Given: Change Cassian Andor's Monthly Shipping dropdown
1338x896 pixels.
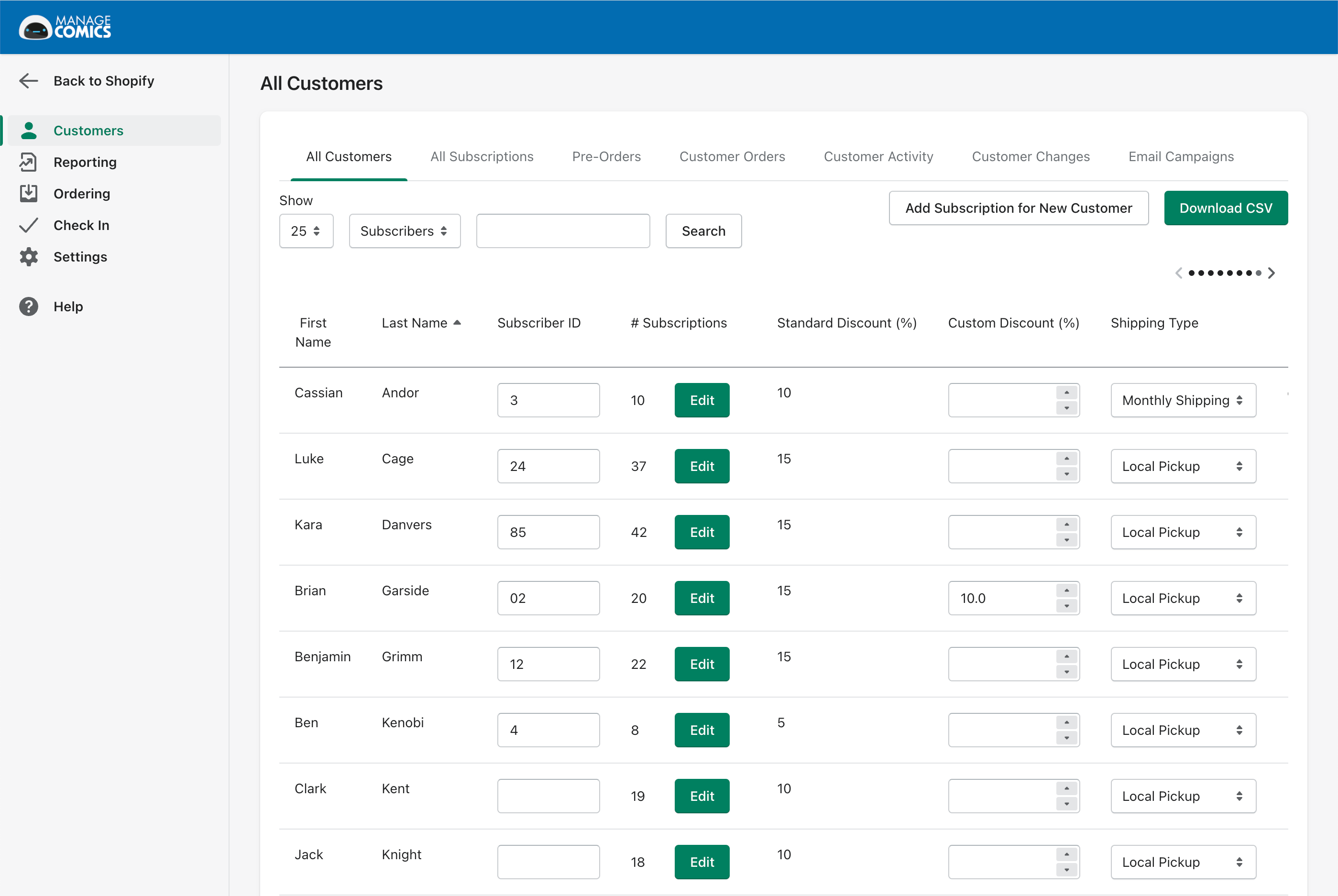Looking at the screenshot, I should pyautogui.click(x=1183, y=400).
